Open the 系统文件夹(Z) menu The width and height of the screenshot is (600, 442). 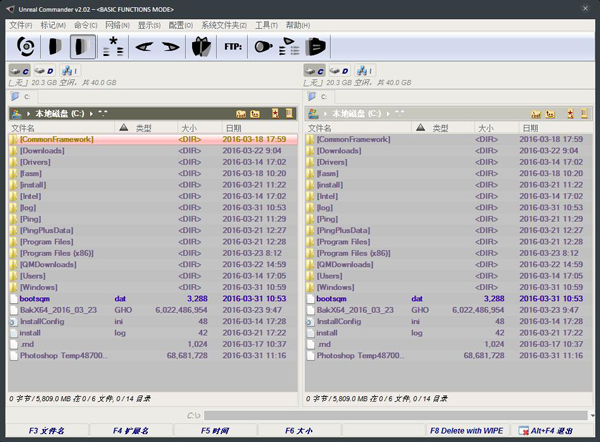224,25
